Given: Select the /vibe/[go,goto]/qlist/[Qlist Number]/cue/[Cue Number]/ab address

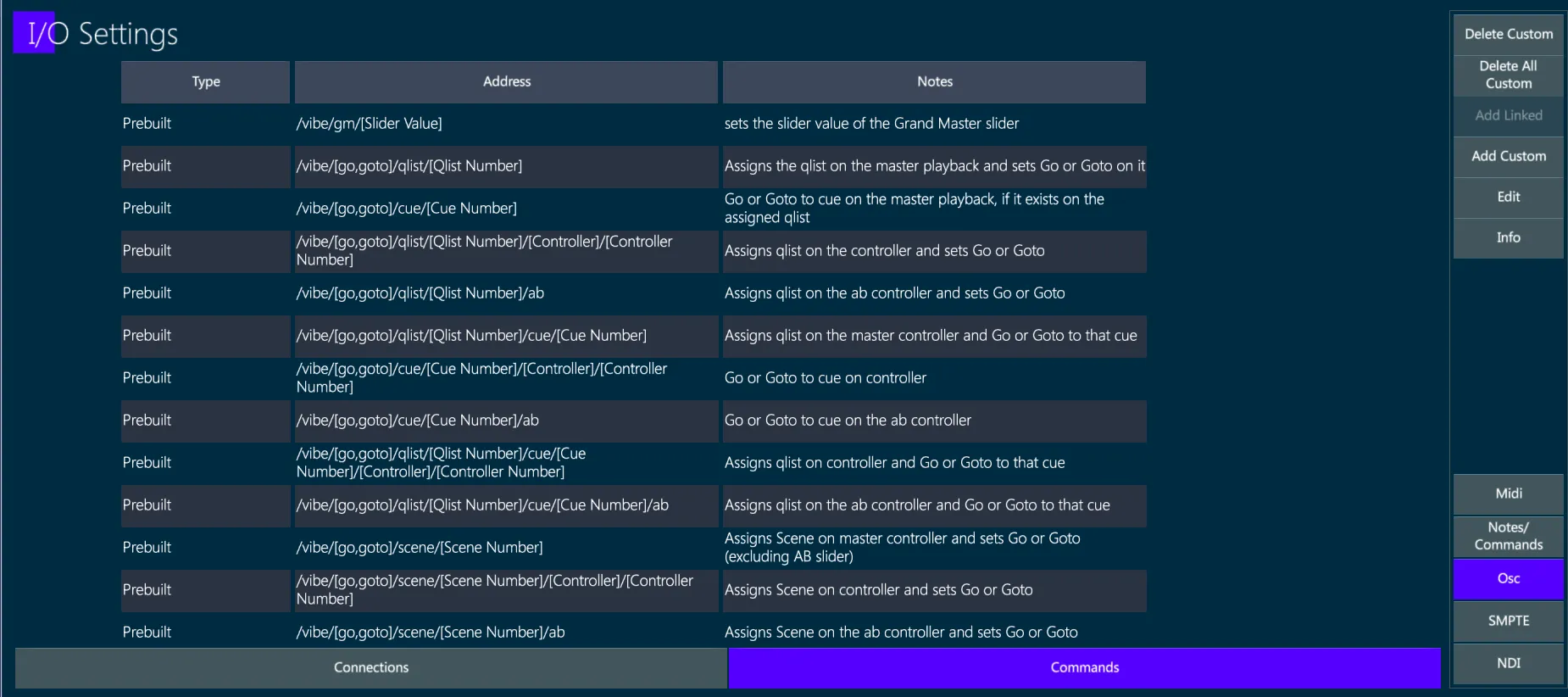Looking at the screenshot, I should 482,505.
